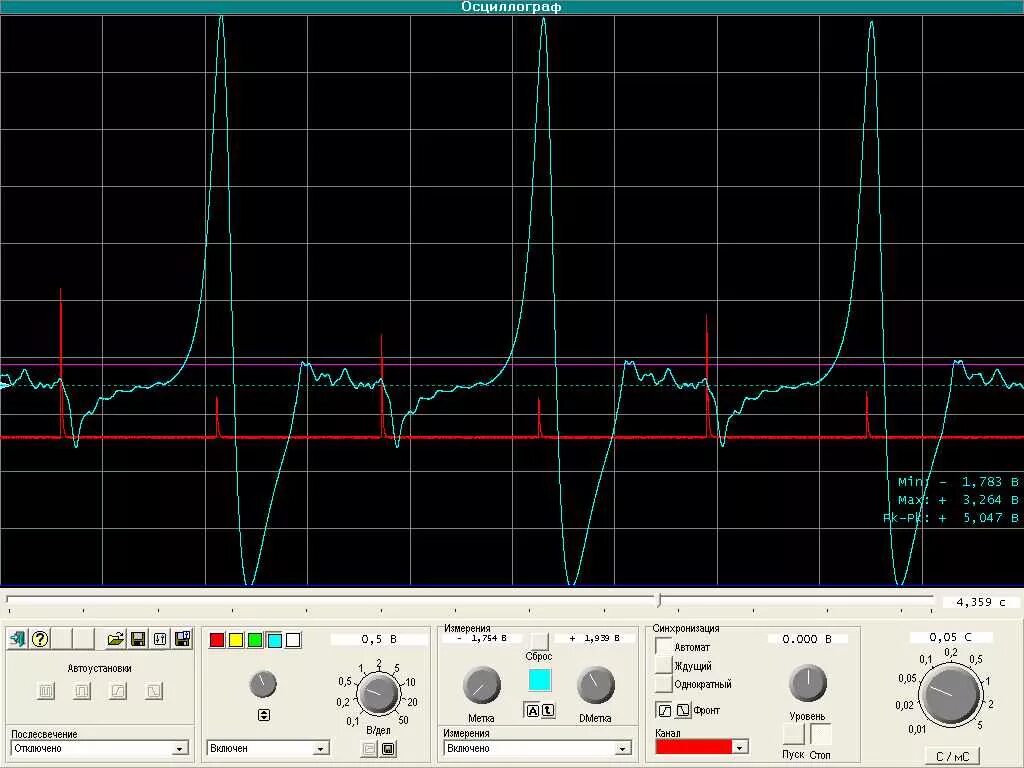This screenshot has width=1024, height=768.
Task: Open the settings sliders icon
Action: (160, 639)
